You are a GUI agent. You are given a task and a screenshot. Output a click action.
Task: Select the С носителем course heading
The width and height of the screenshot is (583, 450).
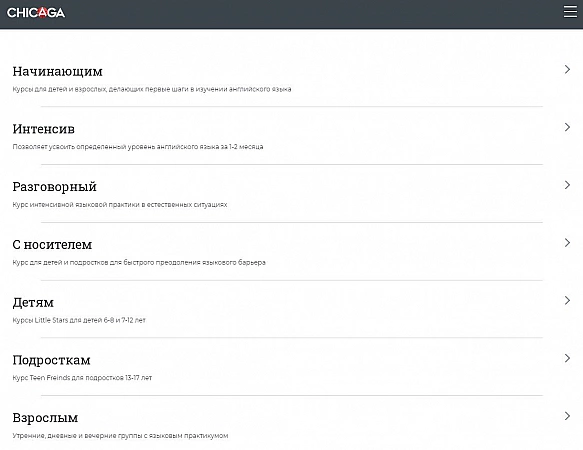52,245
